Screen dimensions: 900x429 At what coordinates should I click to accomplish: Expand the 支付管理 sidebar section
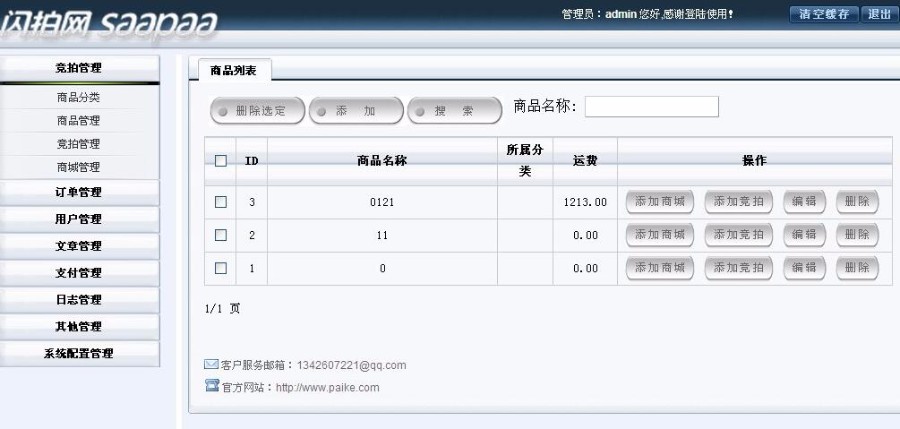coord(79,273)
